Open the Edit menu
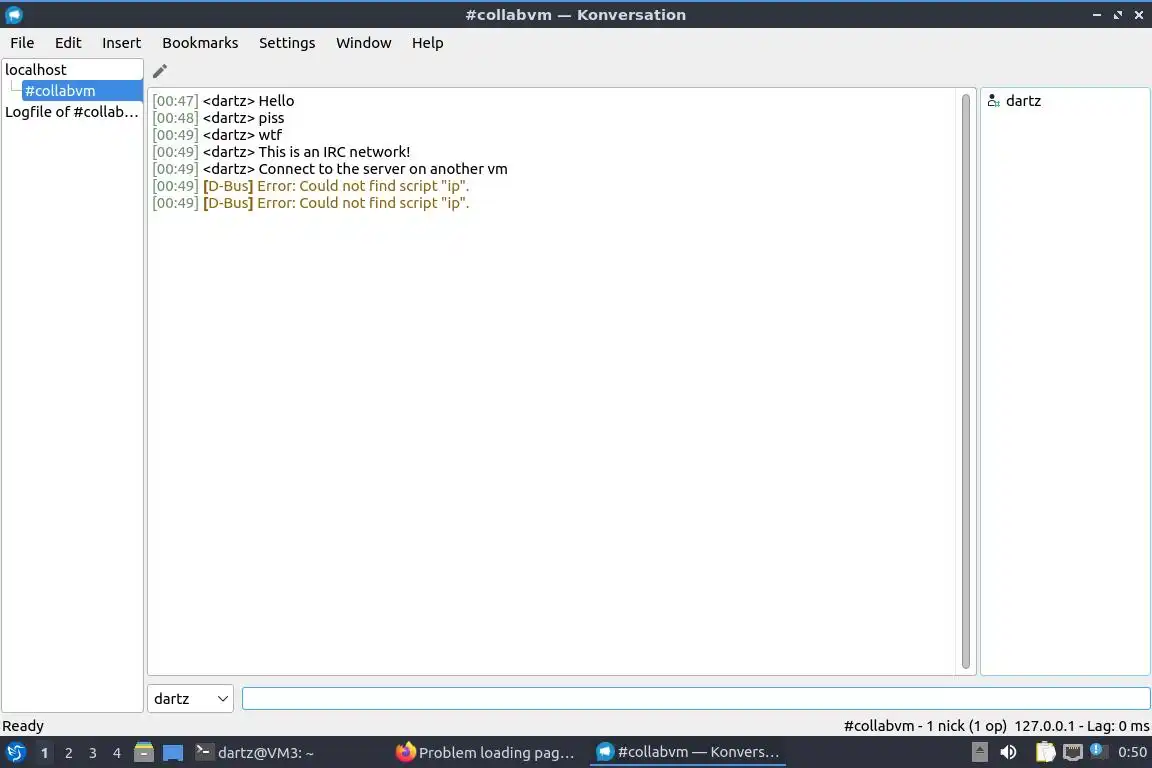Image resolution: width=1152 pixels, height=768 pixels. 68,43
